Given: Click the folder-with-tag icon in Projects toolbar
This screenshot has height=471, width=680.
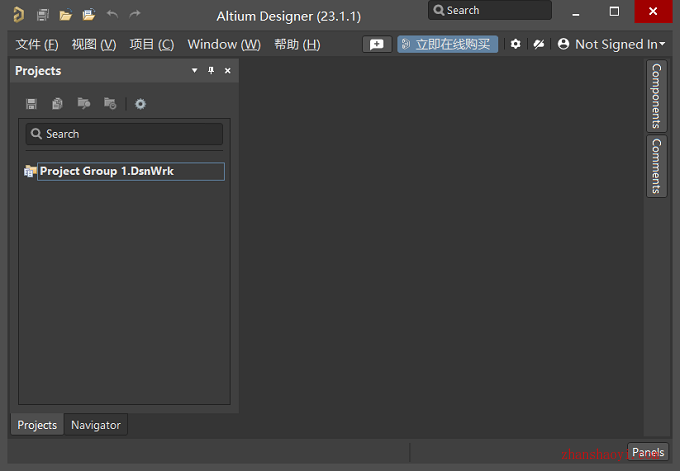Looking at the screenshot, I should [x=84, y=104].
